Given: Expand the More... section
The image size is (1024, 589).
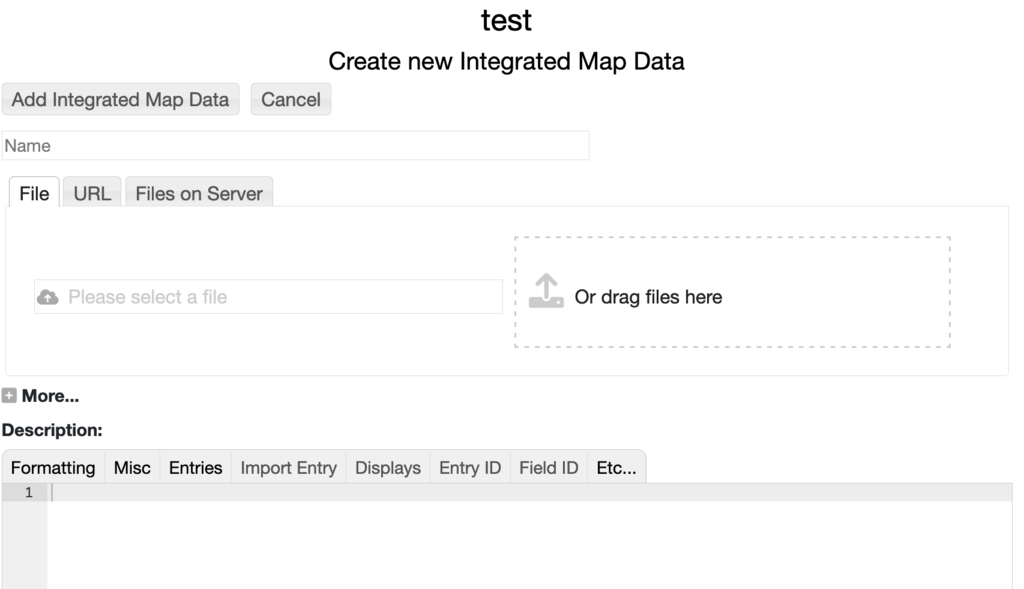Looking at the screenshot, I should click(x=50, y=396).
